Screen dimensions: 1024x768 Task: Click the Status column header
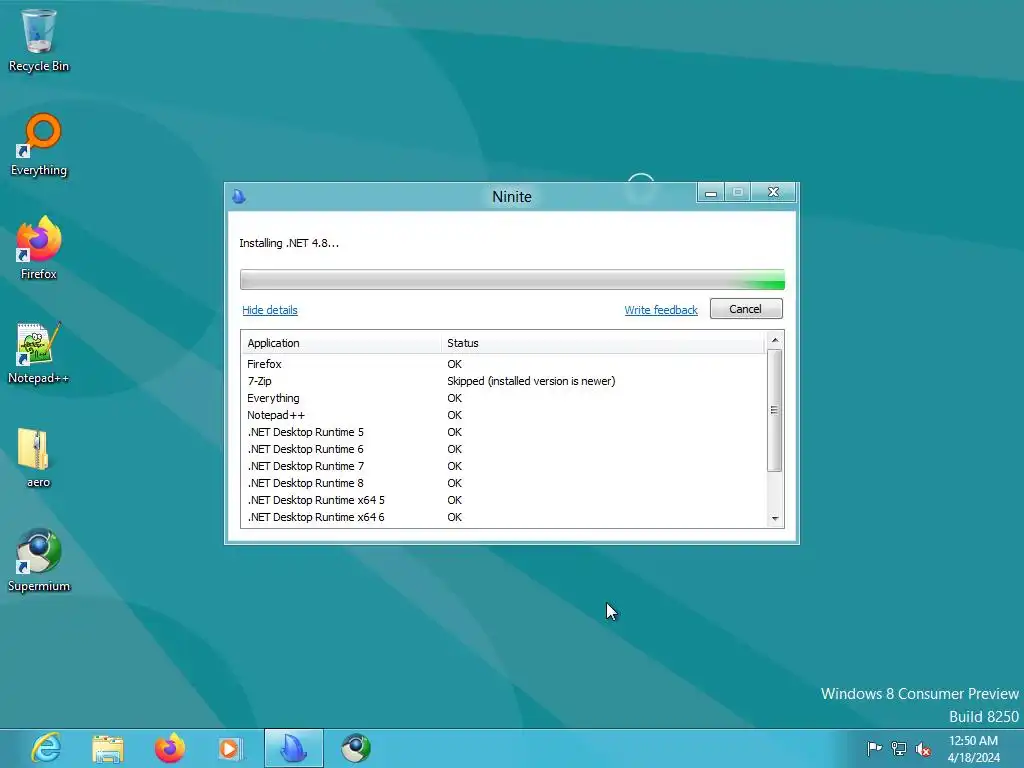click(x=603, y=343)
